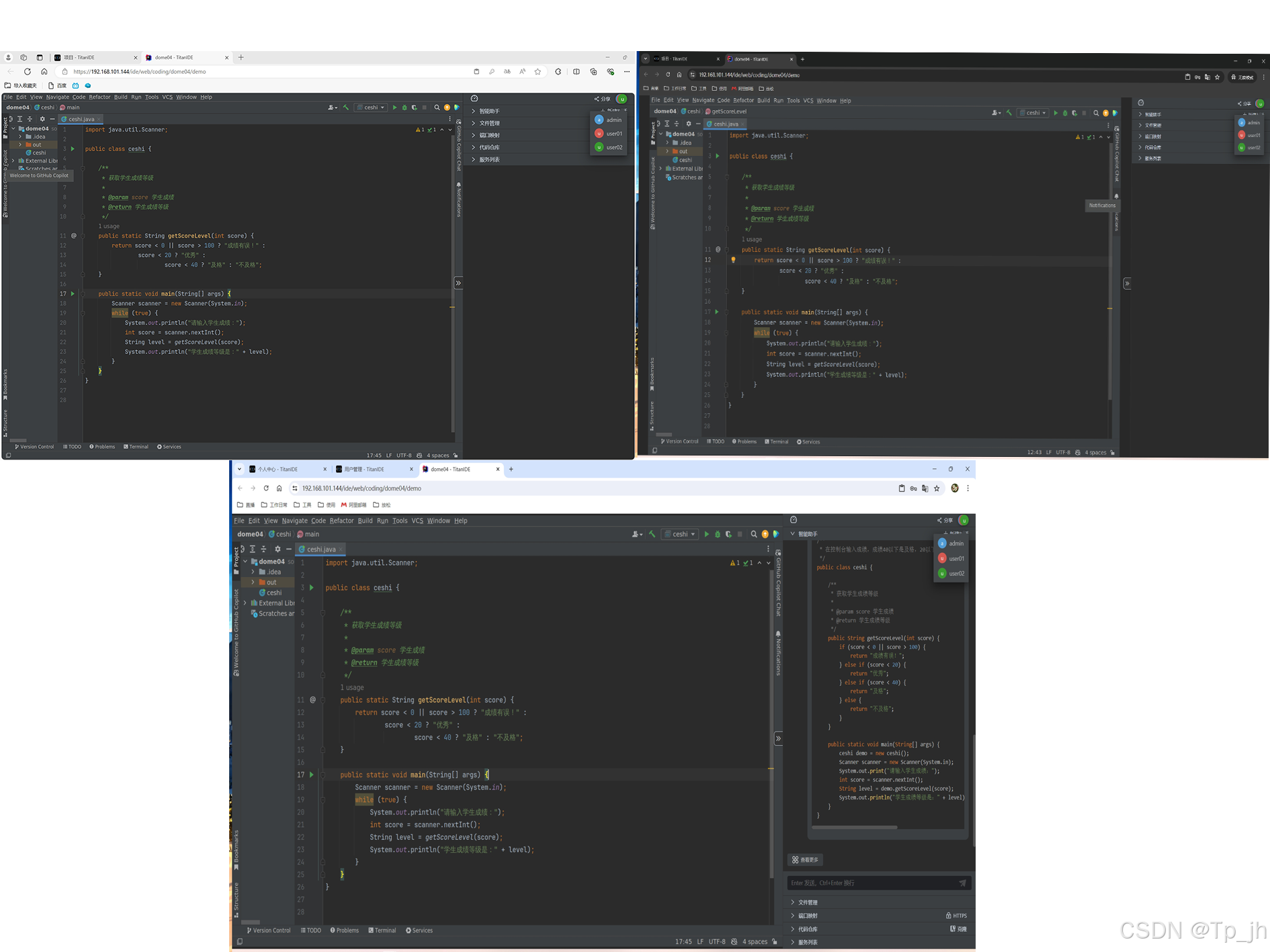Click the favorites star in top-left browser
The image size is (1270, 952).
[x=538, y=71]
